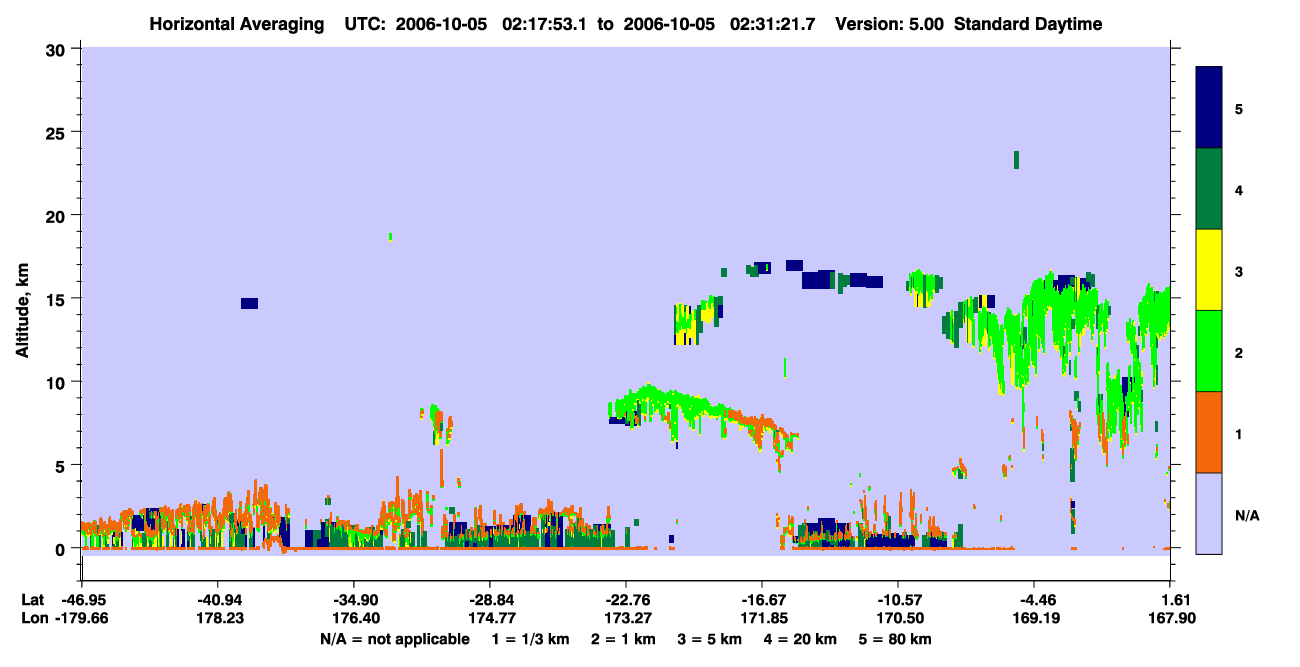
Task: Click the lavender N/A color swatch
Action: pyautogui.click(x=1209, y=513)
